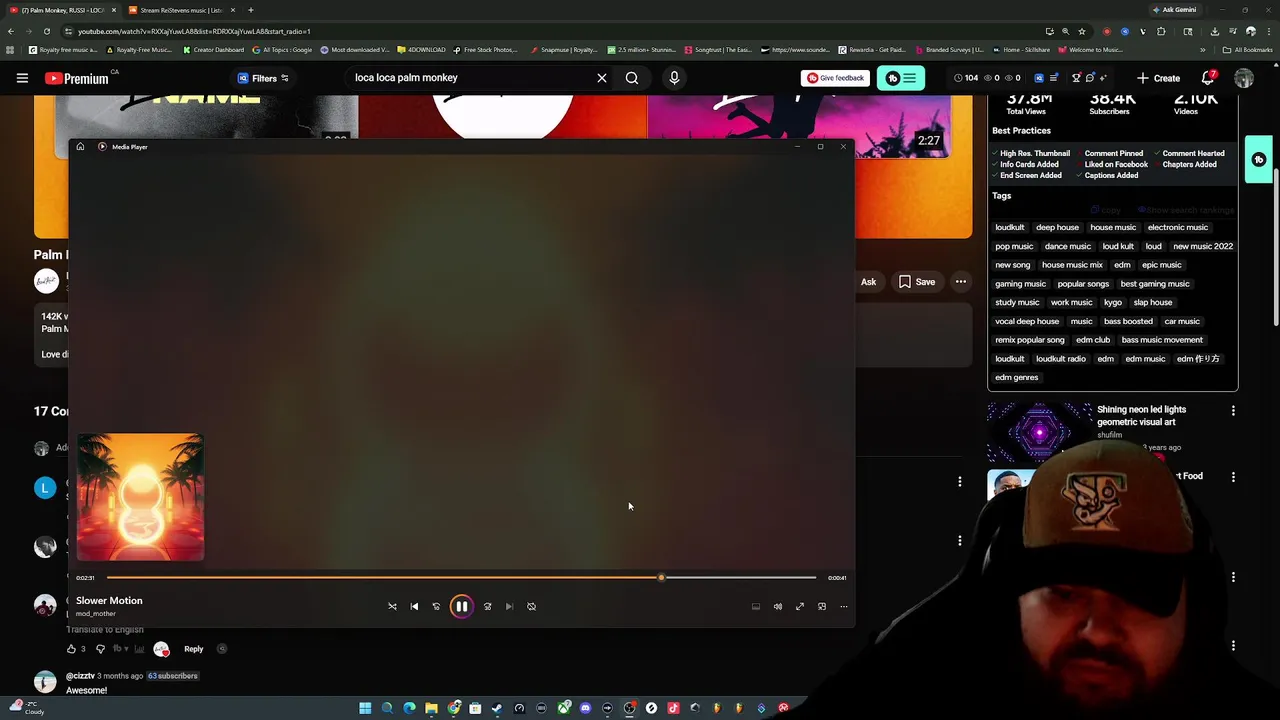
Task: Like the comment with thumbs up
Action: (x=71, y=649)
